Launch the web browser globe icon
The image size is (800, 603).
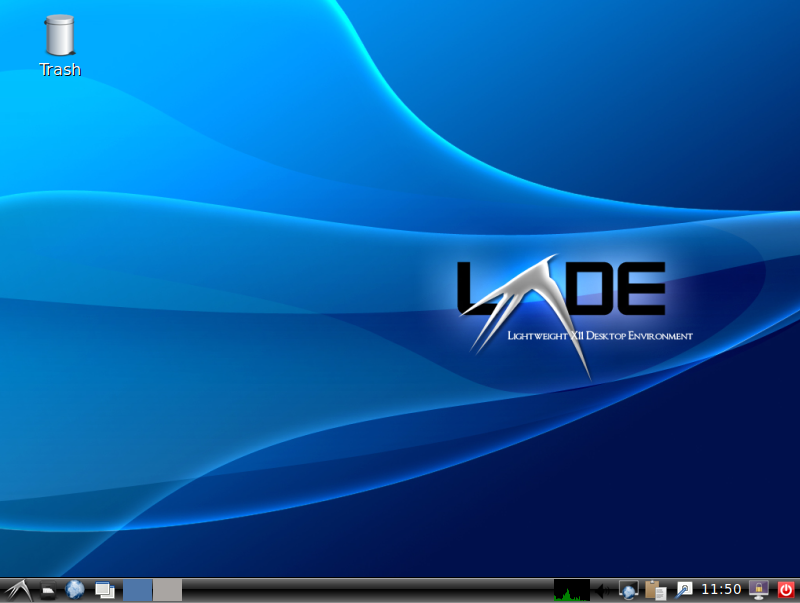(75, 590)
